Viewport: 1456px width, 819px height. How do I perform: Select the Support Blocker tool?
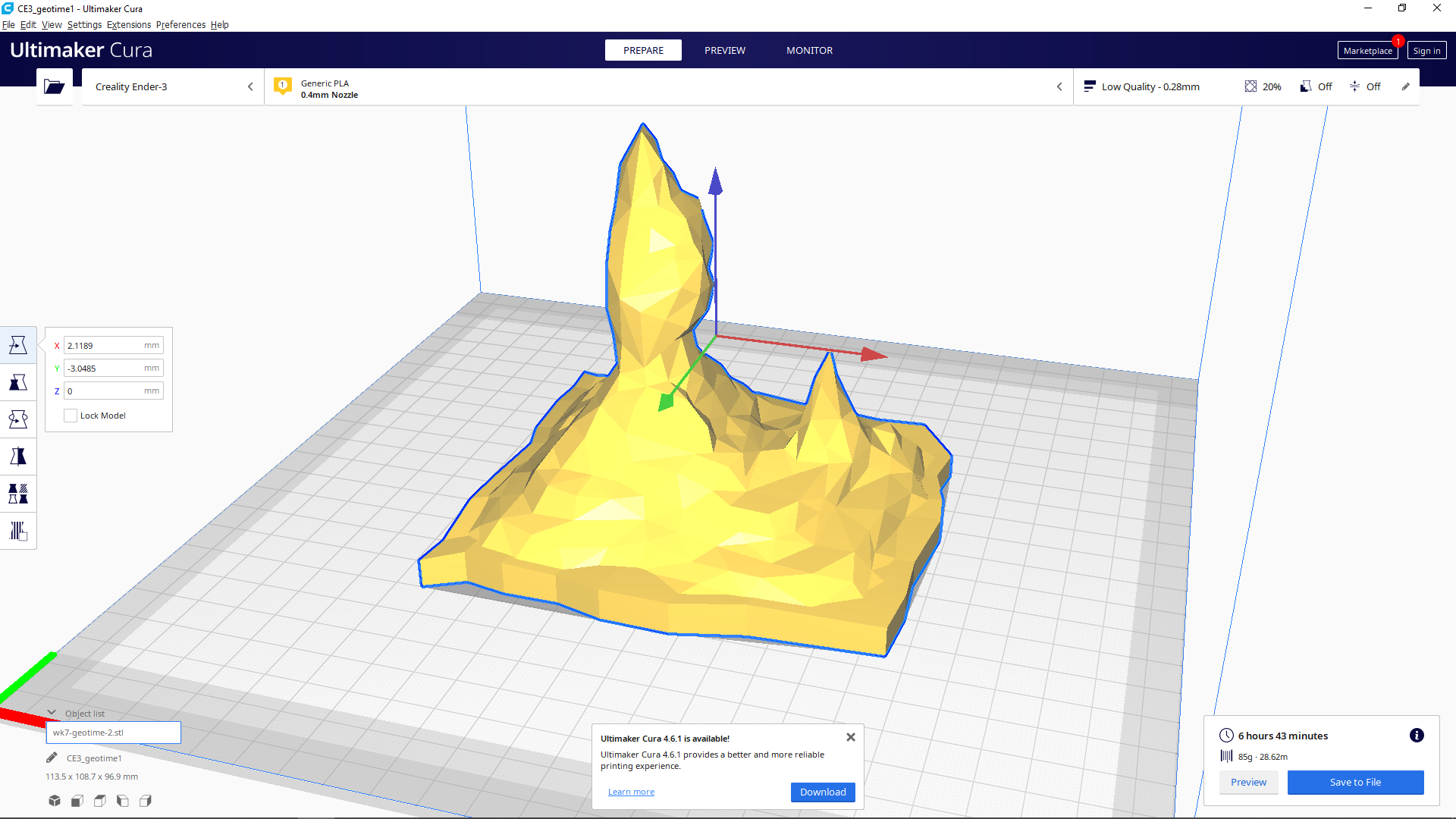(x=18, y=531)
